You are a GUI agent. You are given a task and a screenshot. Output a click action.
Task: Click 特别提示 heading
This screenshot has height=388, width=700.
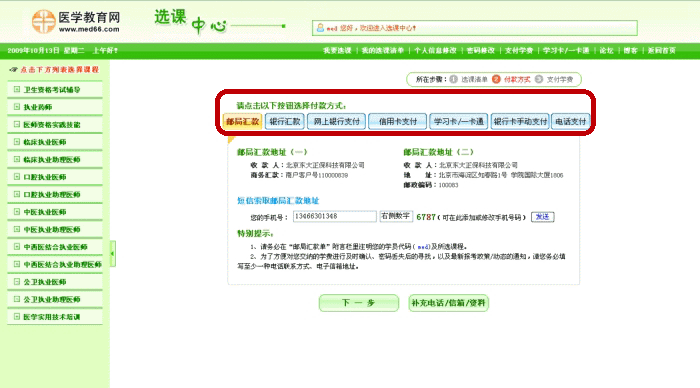255,234
